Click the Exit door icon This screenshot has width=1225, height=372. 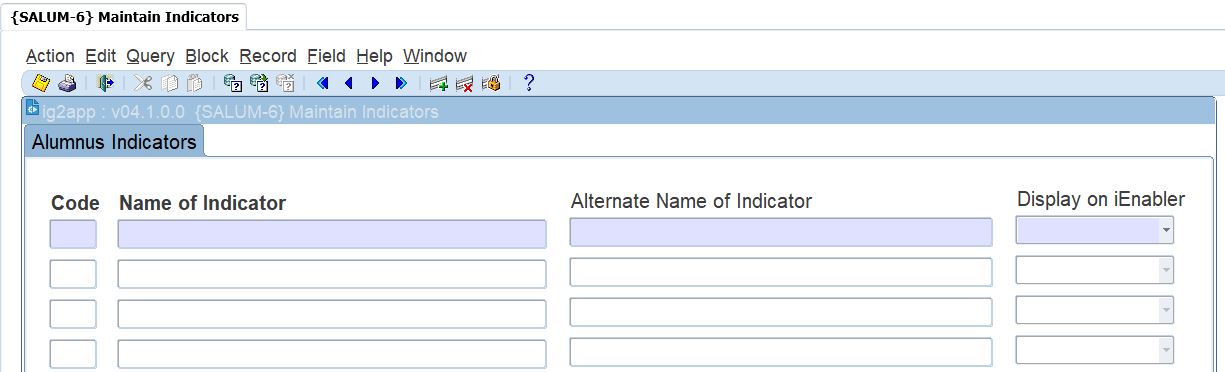pos(106,83)
